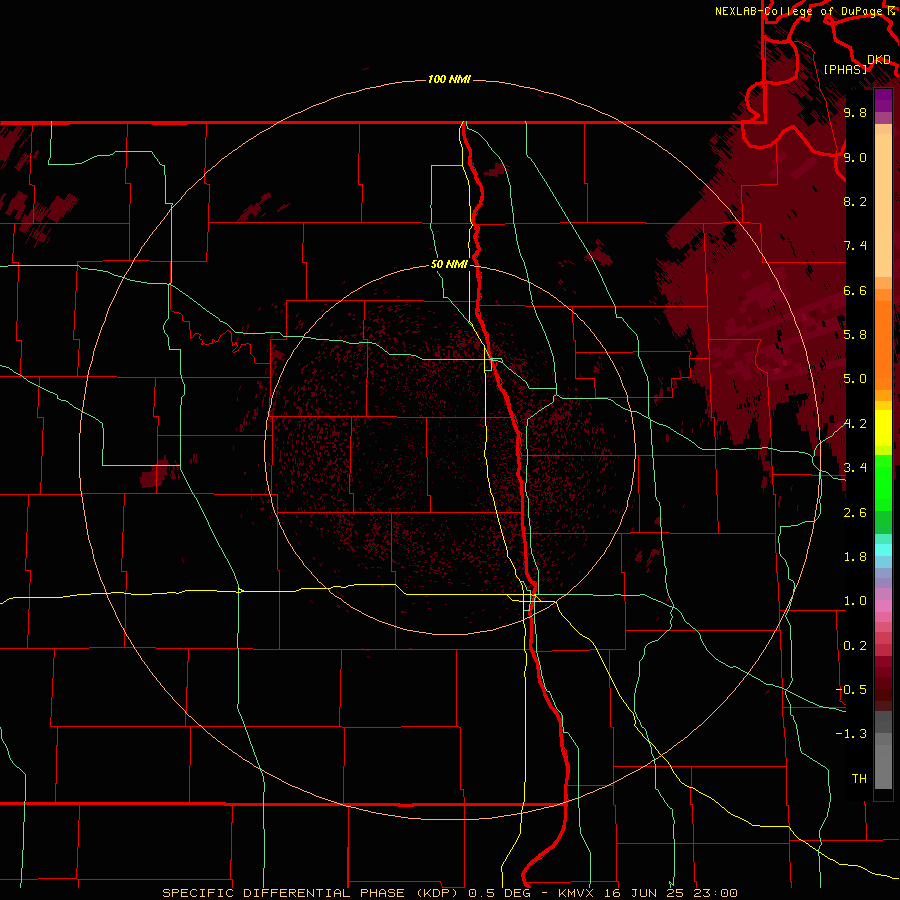Select the cyan band of the color bar
Image resolution: width=900 pixels, height=900 pixels.
click(883, 550)
